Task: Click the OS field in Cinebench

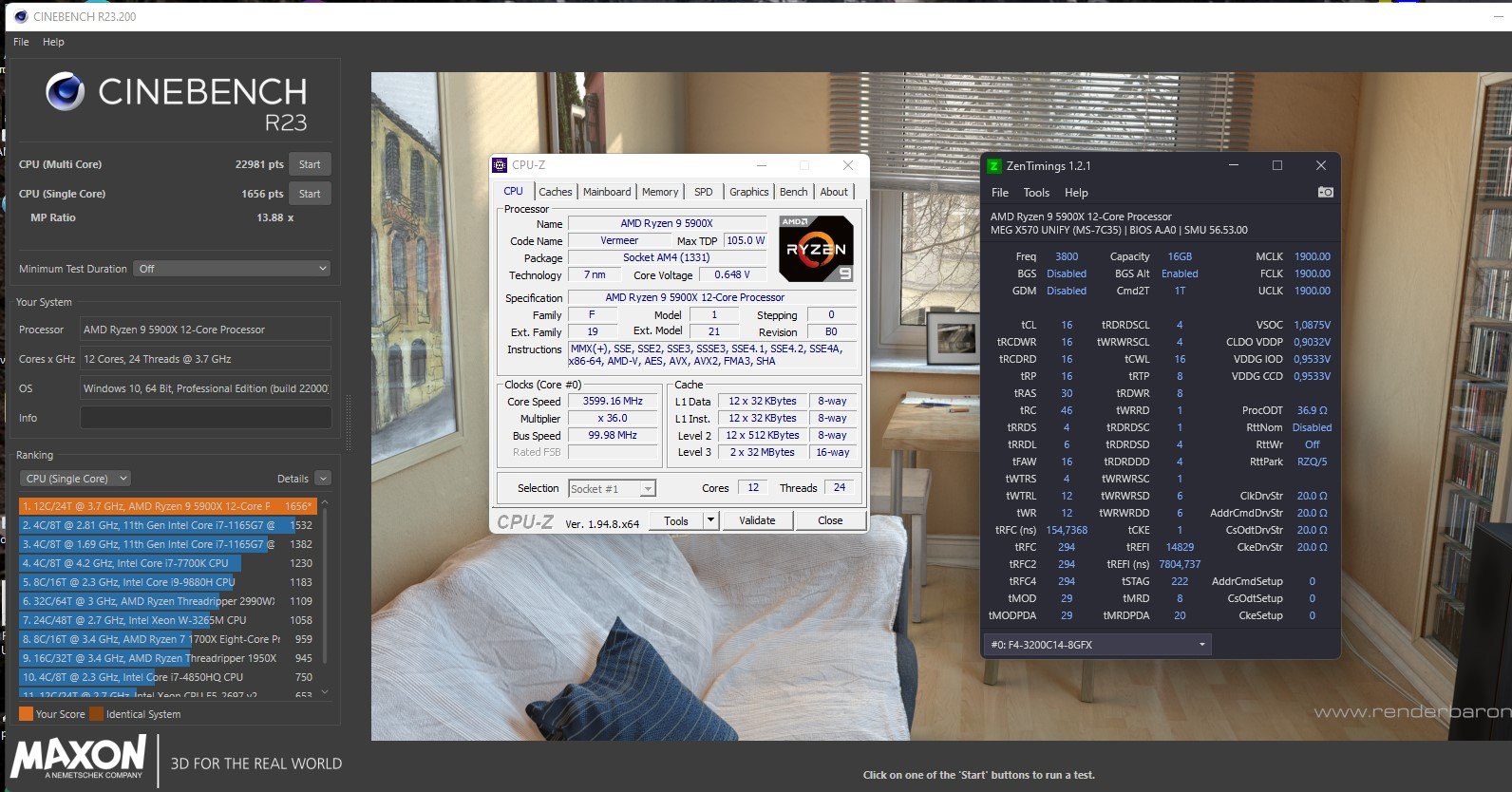Action: coord(206,388)
